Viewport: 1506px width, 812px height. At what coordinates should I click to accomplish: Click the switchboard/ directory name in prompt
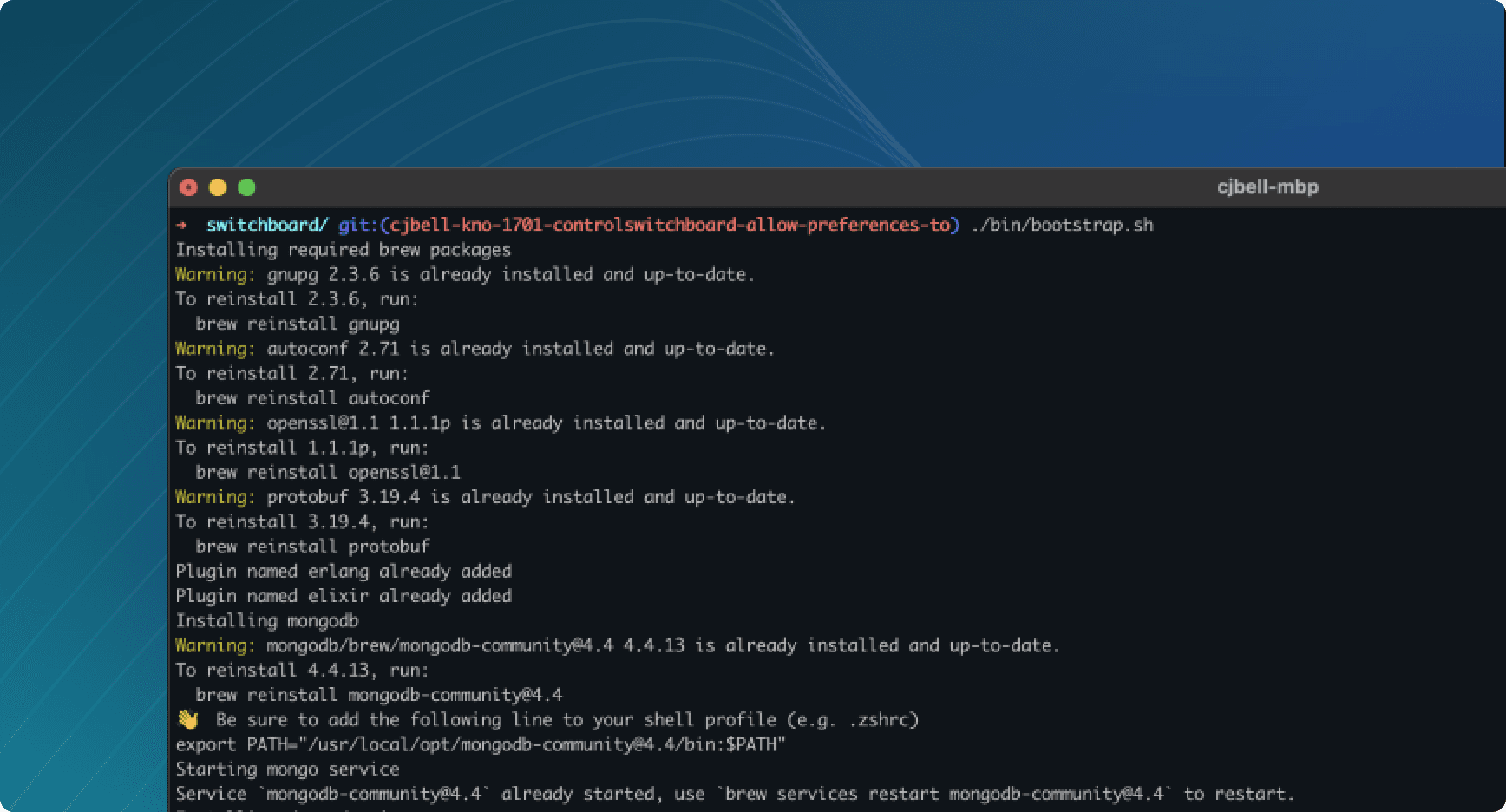pos(266,226)
